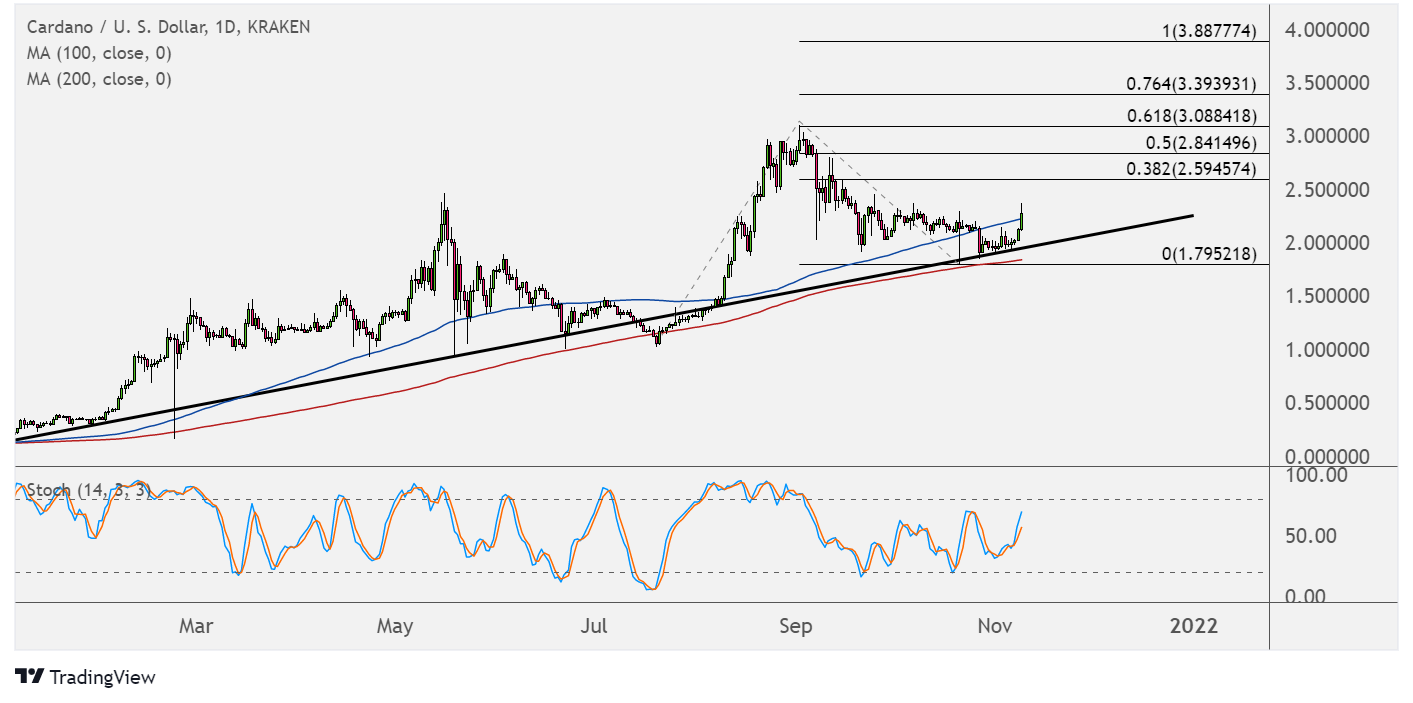Click the 100.00 stochastic axis value
This screenshot has width=1413, height=703.
coord(1315,474)
